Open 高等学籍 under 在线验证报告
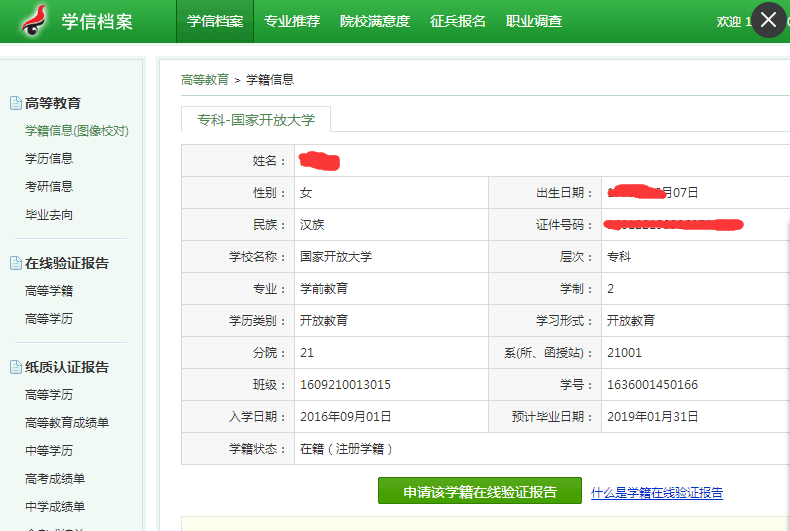This screenshot has width=790, height=531. [49, 291]
